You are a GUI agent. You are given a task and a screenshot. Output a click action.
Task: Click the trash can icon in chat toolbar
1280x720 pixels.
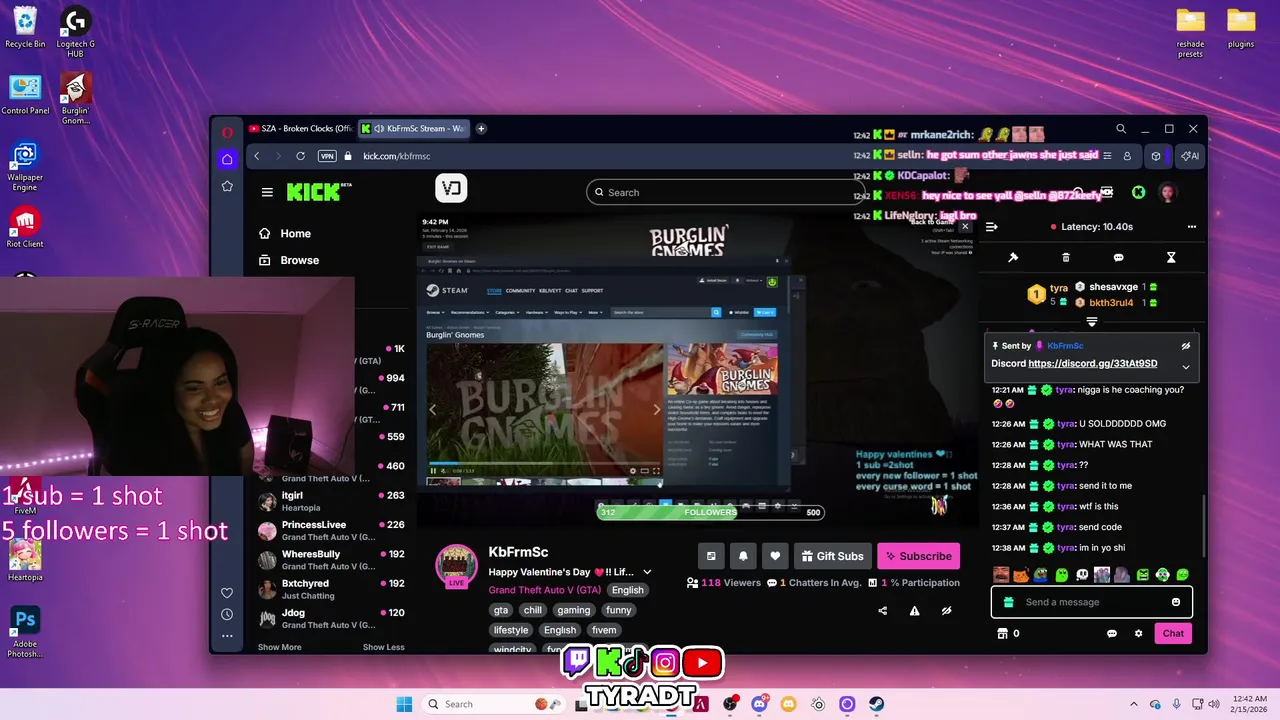coord(1066,258)
